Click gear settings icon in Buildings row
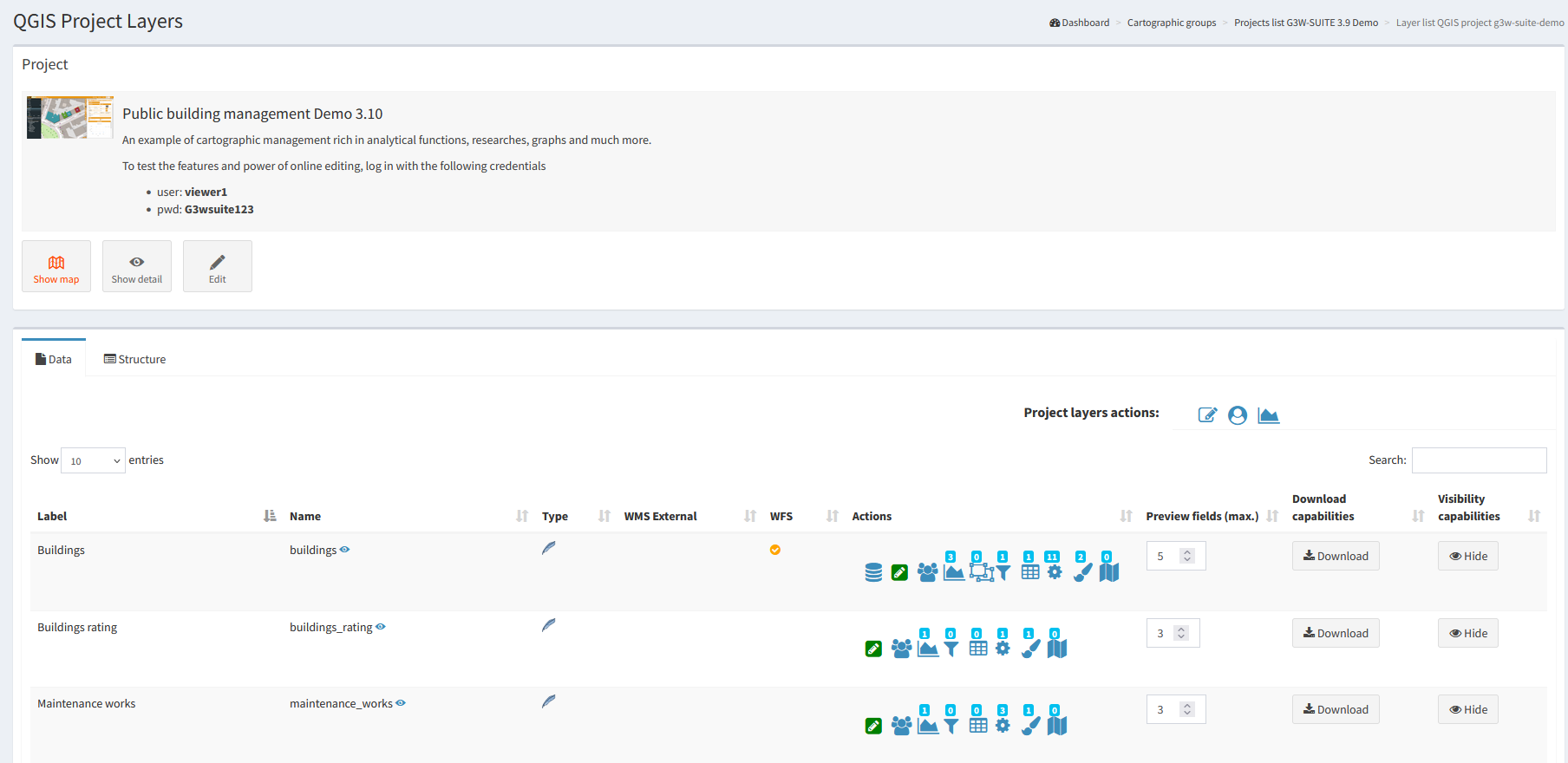The width and height of the screenshot is (1568, 763). [1055, 572]
